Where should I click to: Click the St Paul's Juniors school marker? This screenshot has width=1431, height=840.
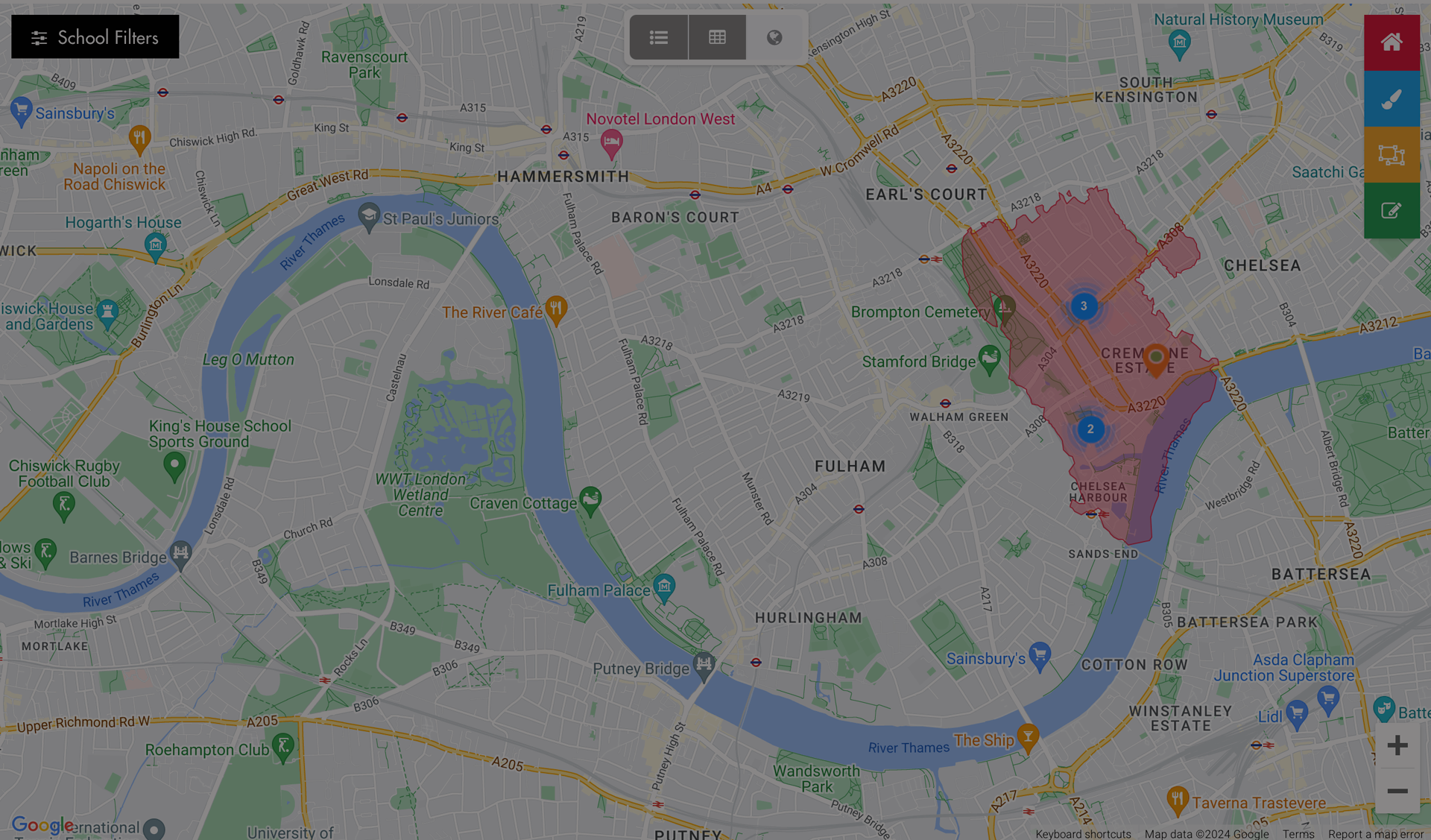tap(368, 218)
